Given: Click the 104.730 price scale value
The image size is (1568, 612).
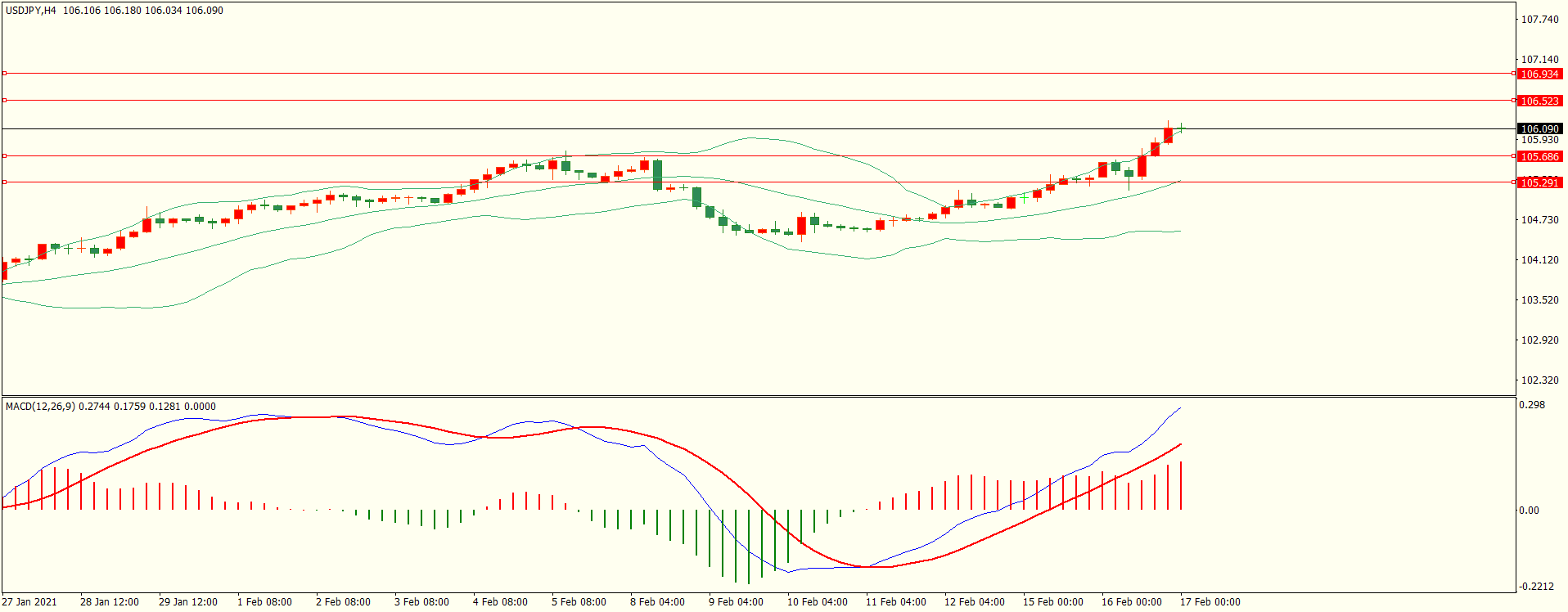Looking at the screenshot, I should tap(1539, 219).
